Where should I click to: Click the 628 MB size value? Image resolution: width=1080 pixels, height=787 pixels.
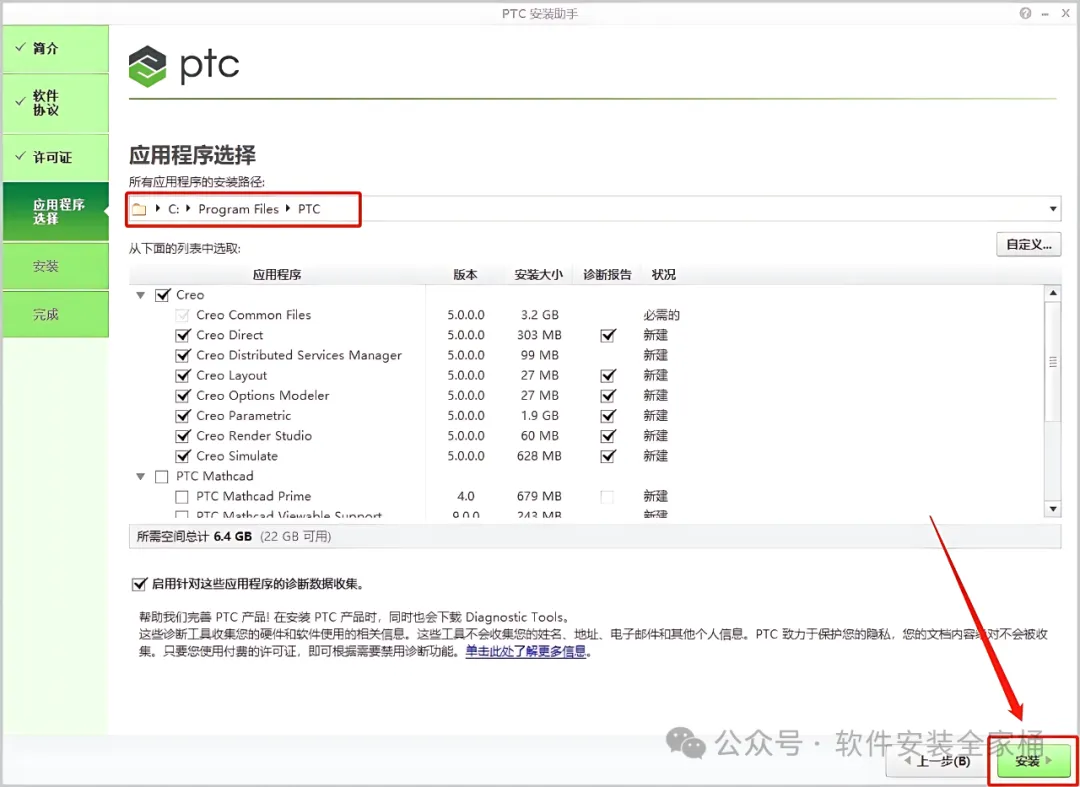coord(539,457)
